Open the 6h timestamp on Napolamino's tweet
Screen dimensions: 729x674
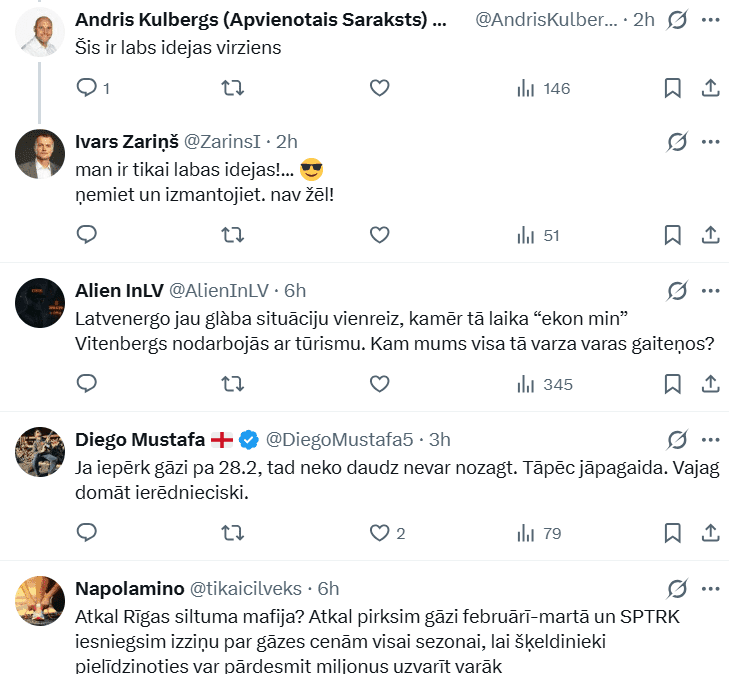[328, 588]
